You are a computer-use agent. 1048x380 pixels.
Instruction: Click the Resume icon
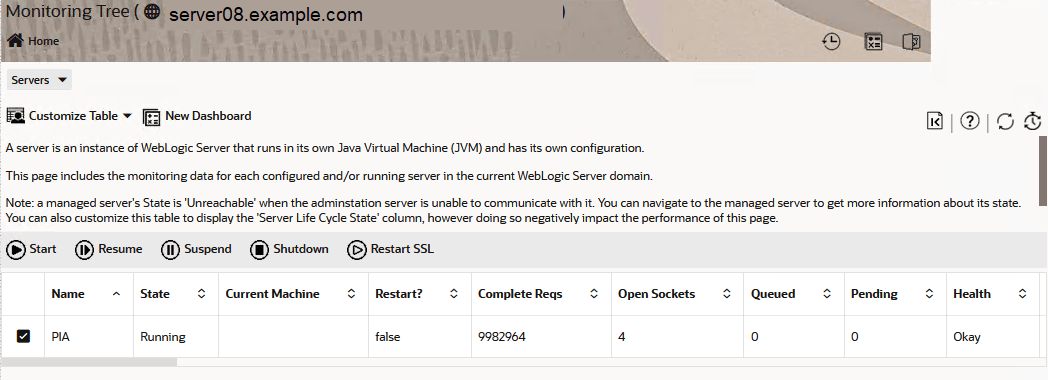pos(84,250)
